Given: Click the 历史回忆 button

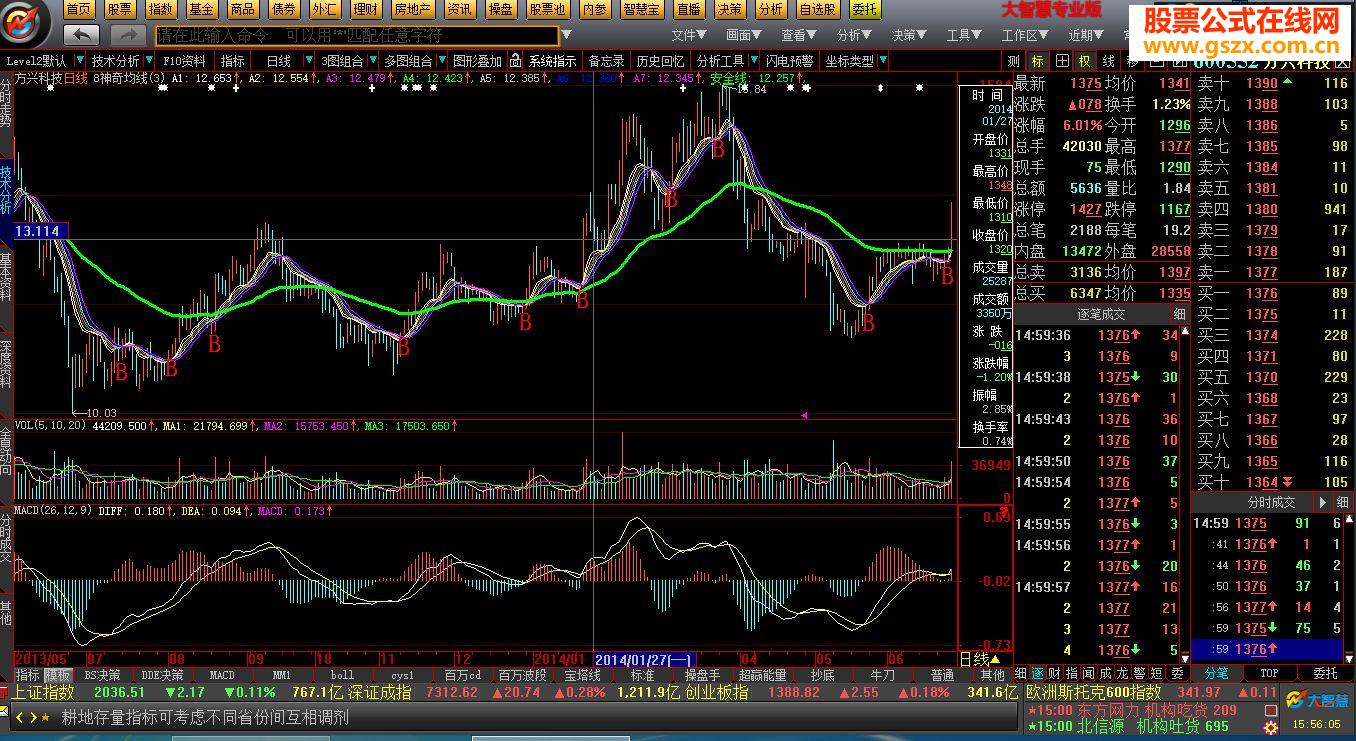Looking at the screenshot, I should tap(660, 61).
